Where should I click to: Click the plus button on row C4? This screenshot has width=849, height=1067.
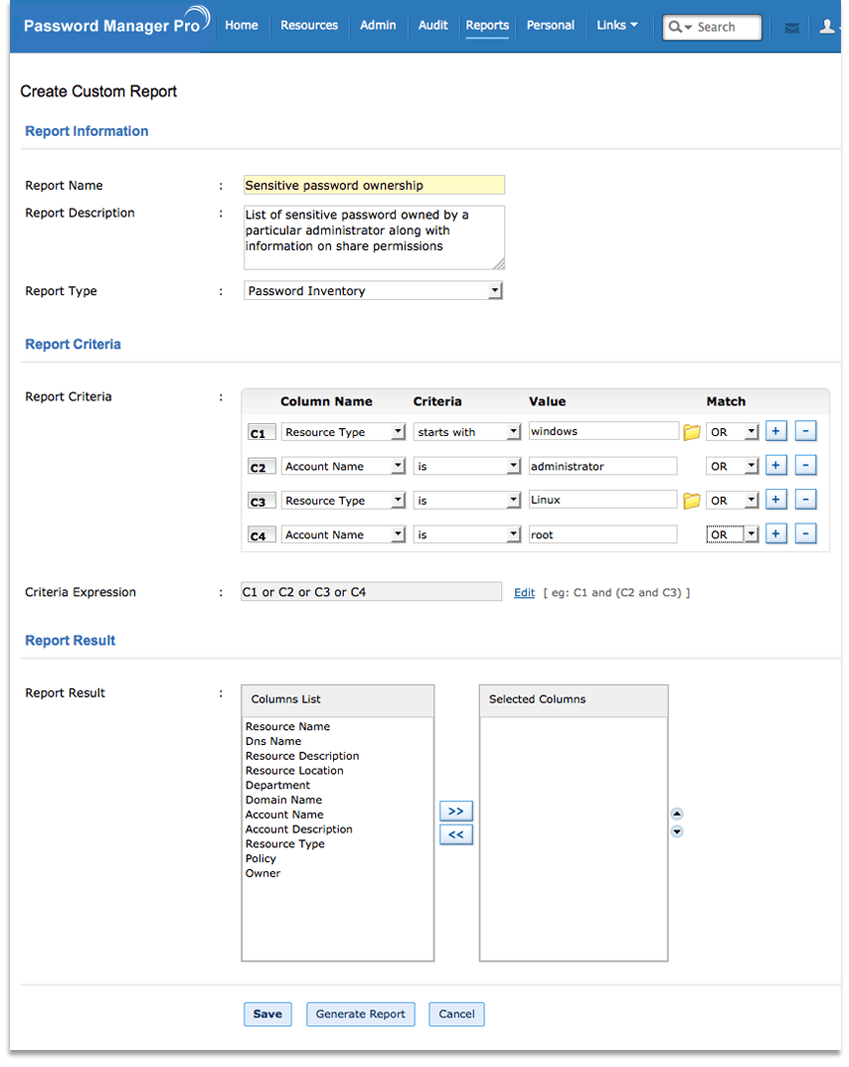tap(776, 534)
